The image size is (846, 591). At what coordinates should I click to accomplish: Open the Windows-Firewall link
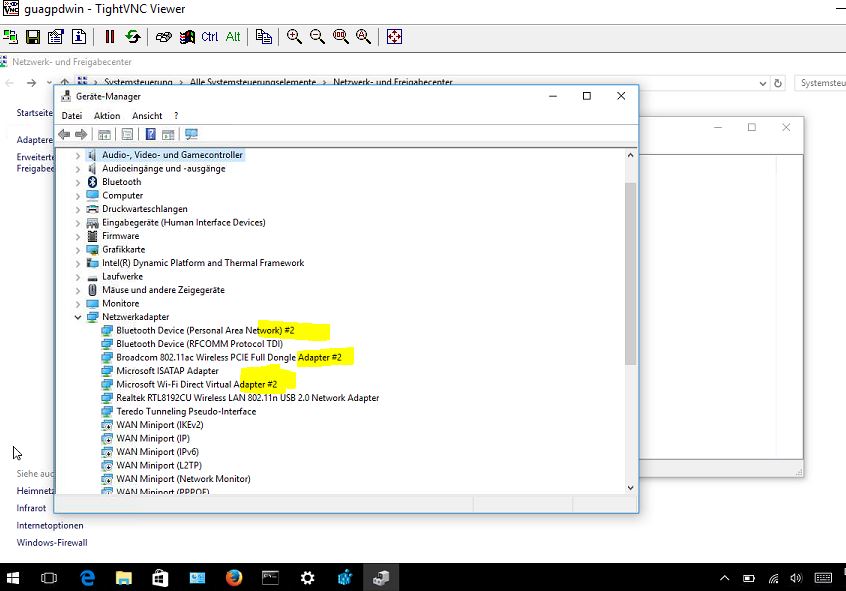pyautogui.click(x=52, y=543)
